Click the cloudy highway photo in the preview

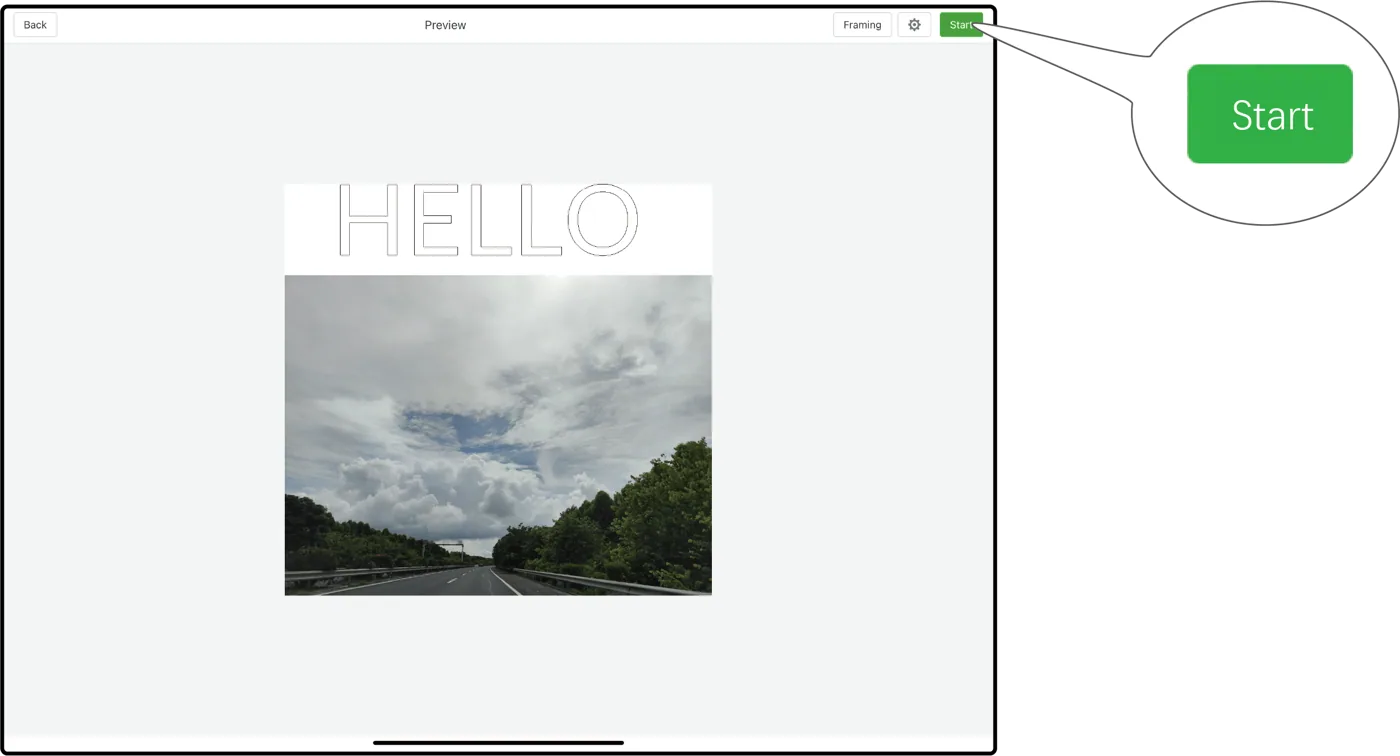point(498,435)
